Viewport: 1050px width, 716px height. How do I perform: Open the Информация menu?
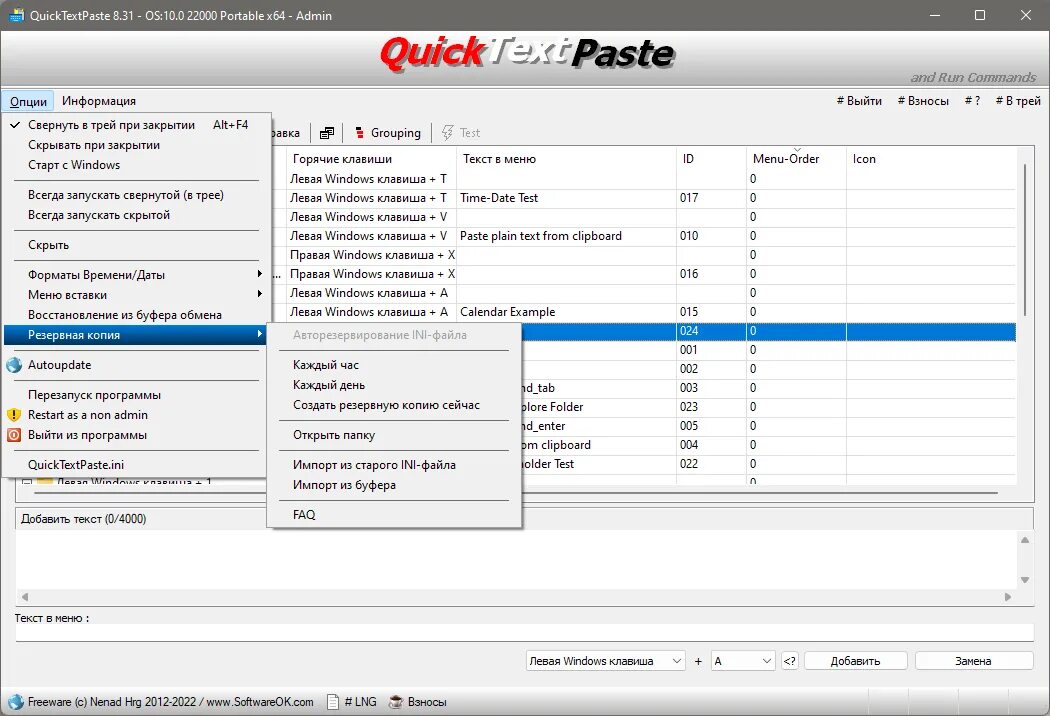coord(98,100)
